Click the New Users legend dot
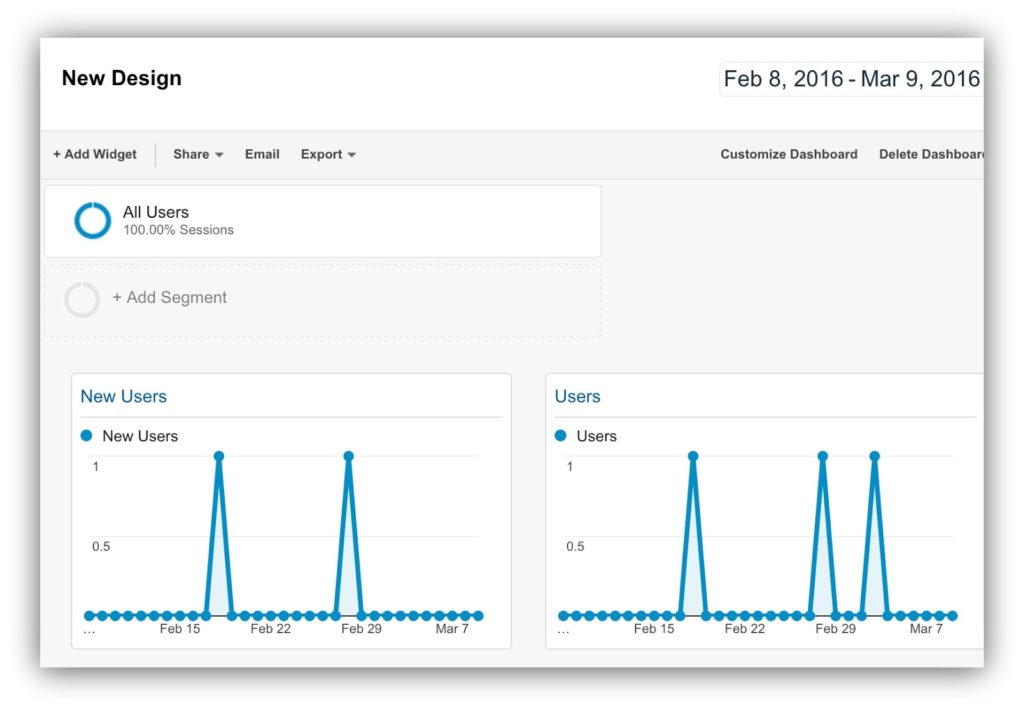 pyautogui.click(x=86, y=436)
